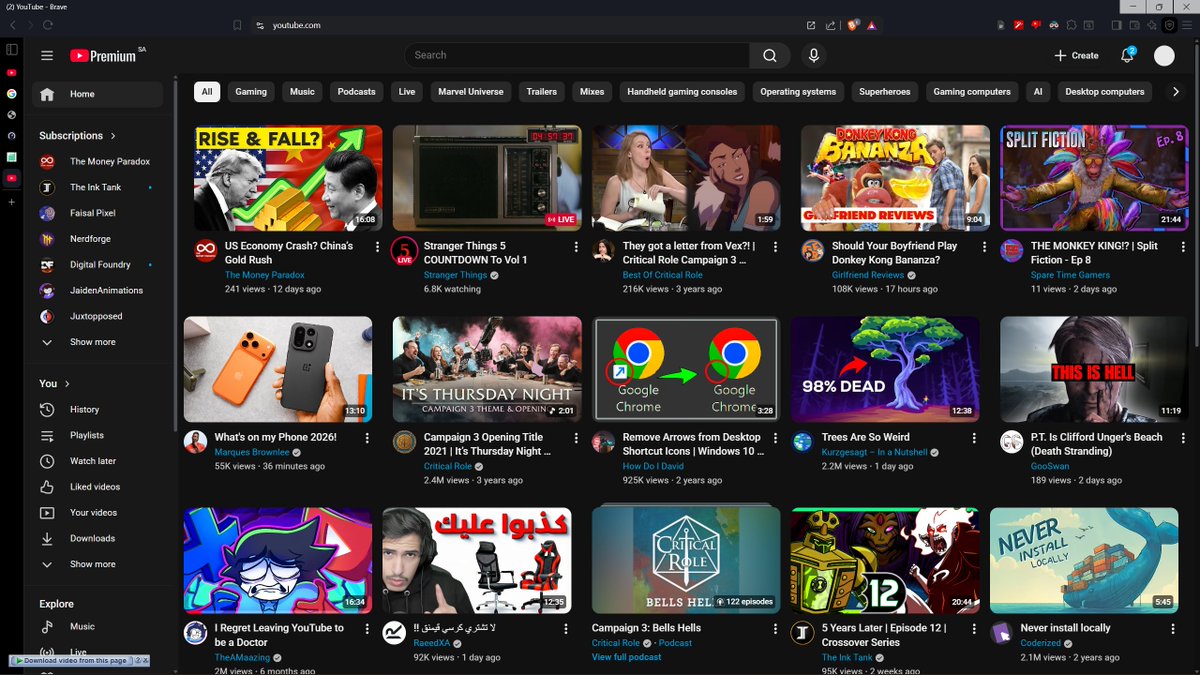Expand the Subscriptions section chevron
Viewport: 1200px width, 675px height.
point(113,136)
